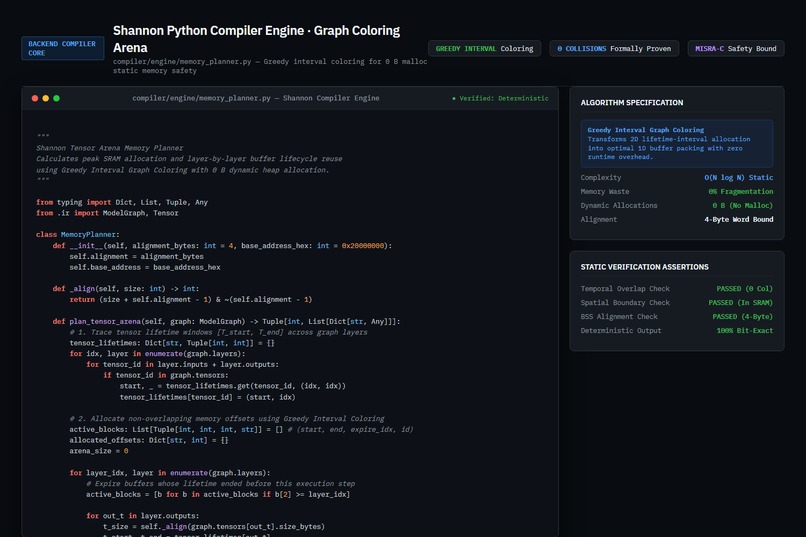Click the PASSED (4-Byte) BSS alignment result

point(742,317)
